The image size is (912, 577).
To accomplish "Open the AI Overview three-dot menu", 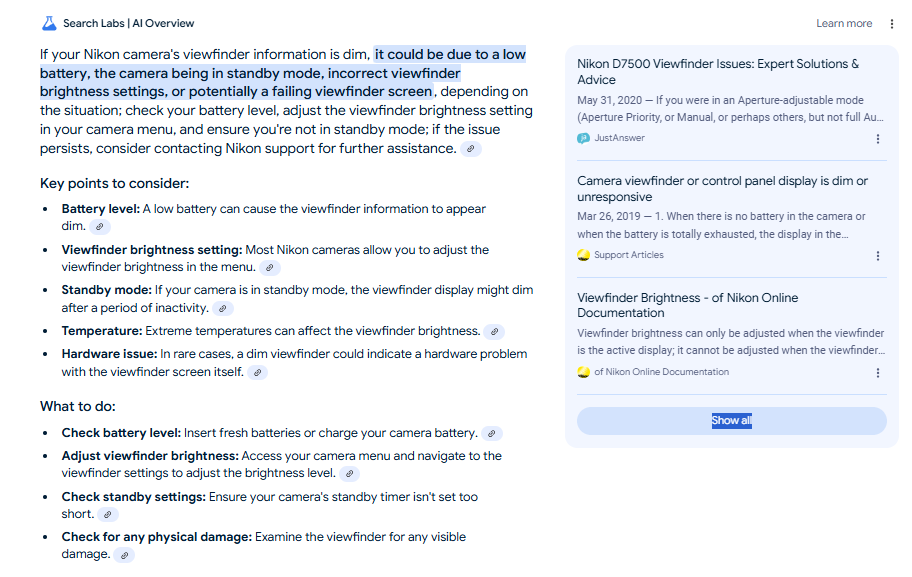I will coord(892,24).
